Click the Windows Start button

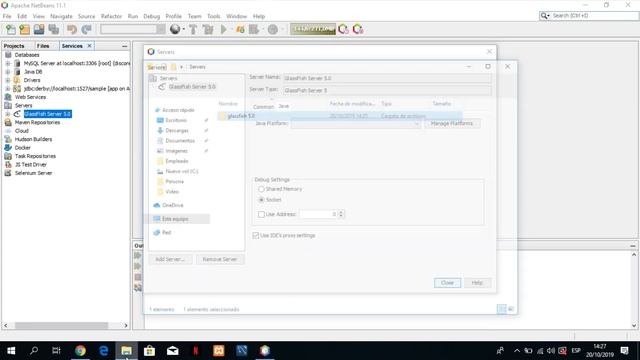[11, 350]
